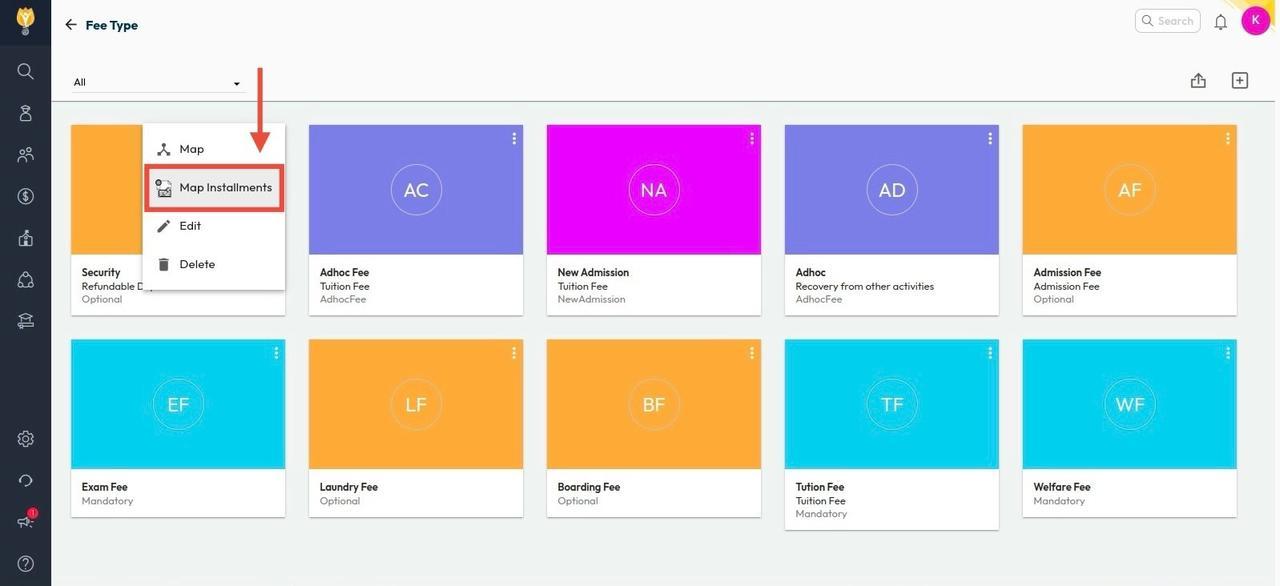Screen dimensions: 1280x586
Task: Choose Edit in the context menu
Action: coord(190,226)
